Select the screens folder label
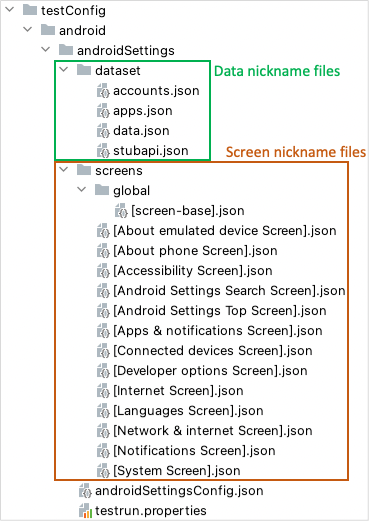 pyautogui.click(x=119, y=170)
